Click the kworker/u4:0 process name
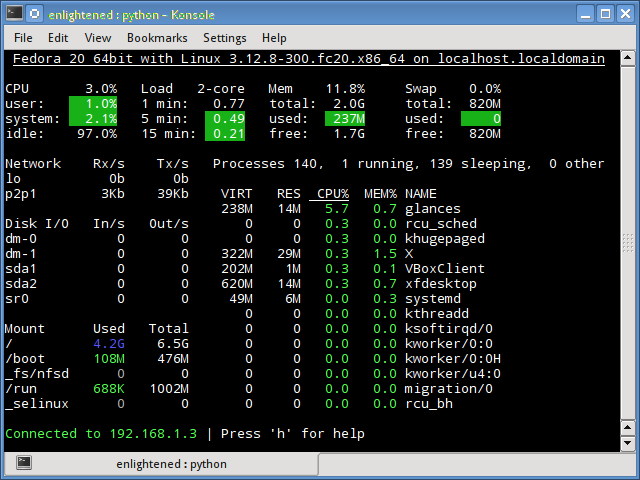640x480 pixels. click(x=453, y=374)
